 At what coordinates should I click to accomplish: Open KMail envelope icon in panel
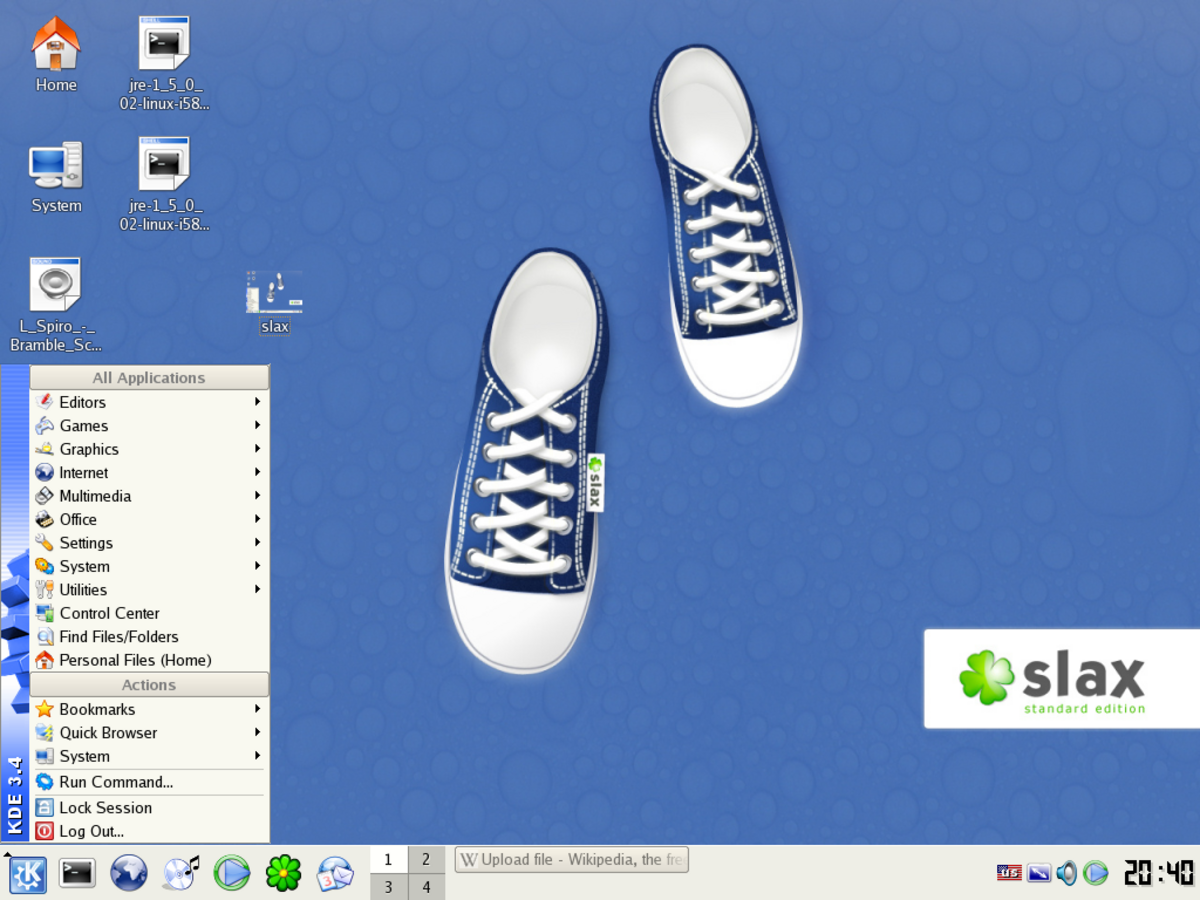coord(335,873)
